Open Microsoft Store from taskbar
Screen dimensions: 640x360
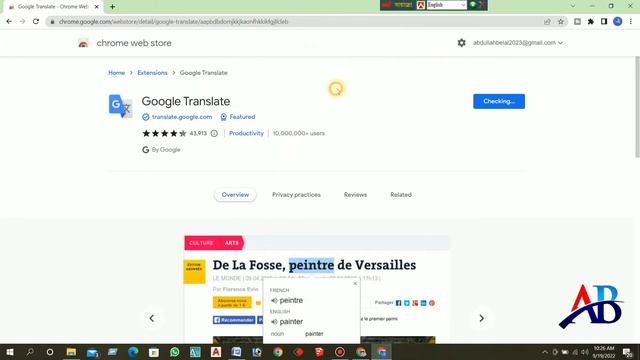[154, 352]
